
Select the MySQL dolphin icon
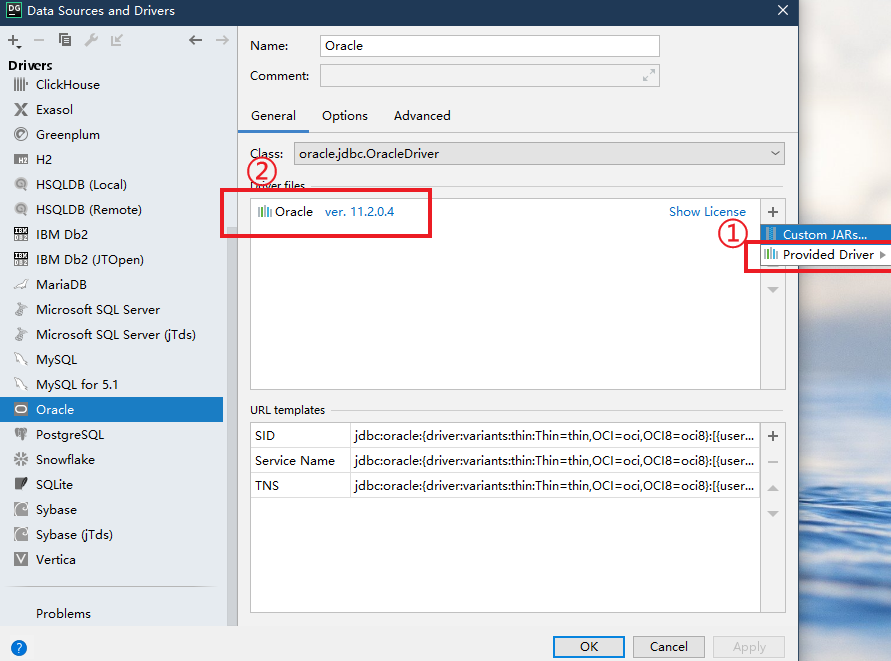(x=20, y=360)
